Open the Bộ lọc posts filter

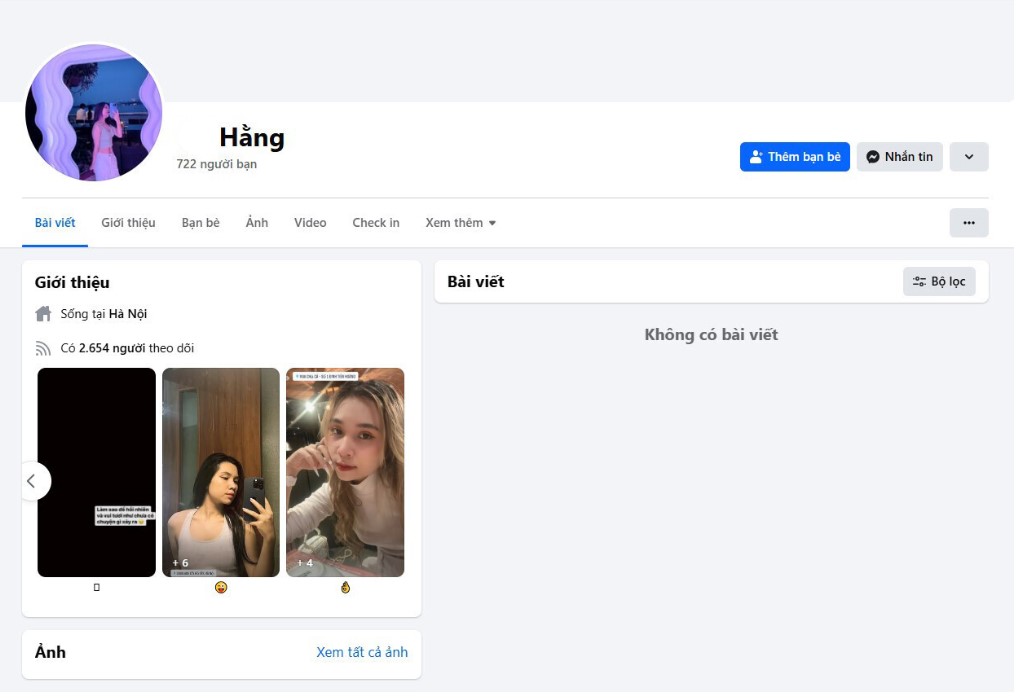(x=939, y=282)
